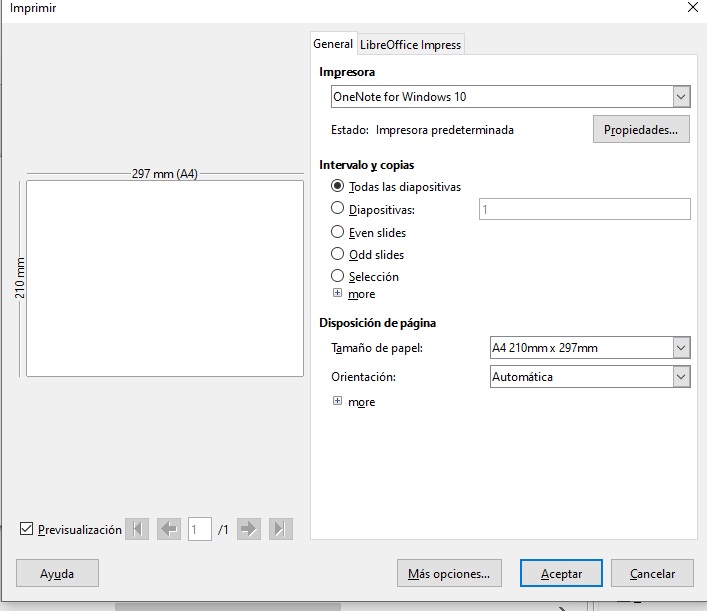The width and height of the screenshot is (707, 611).
Task: Click previous preview page arrow
Action: (169, 529)
